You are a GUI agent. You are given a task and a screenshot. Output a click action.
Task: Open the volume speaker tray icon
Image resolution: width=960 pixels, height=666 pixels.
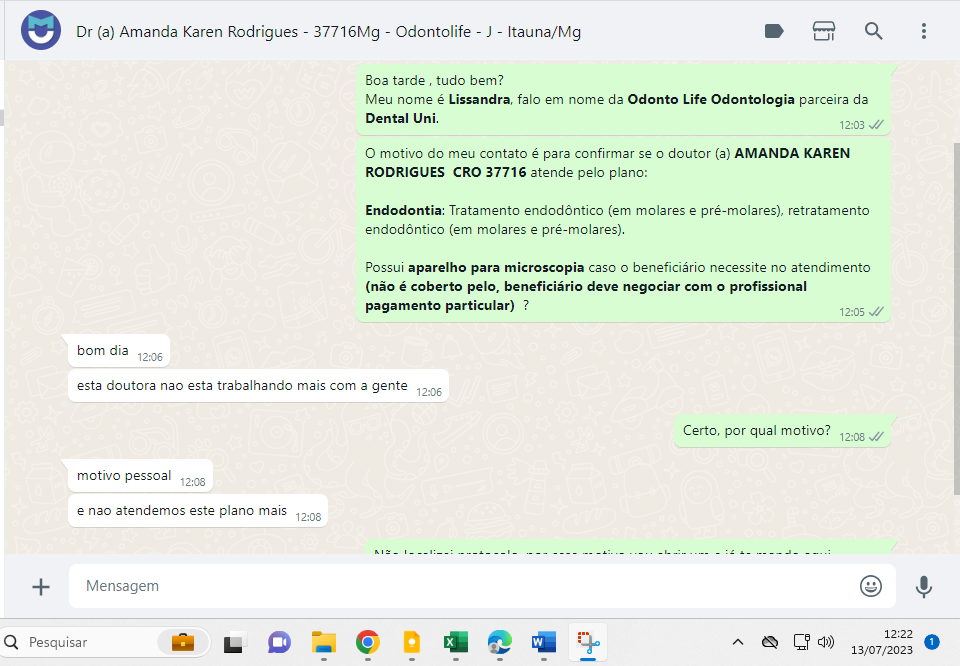coord(825,642)
